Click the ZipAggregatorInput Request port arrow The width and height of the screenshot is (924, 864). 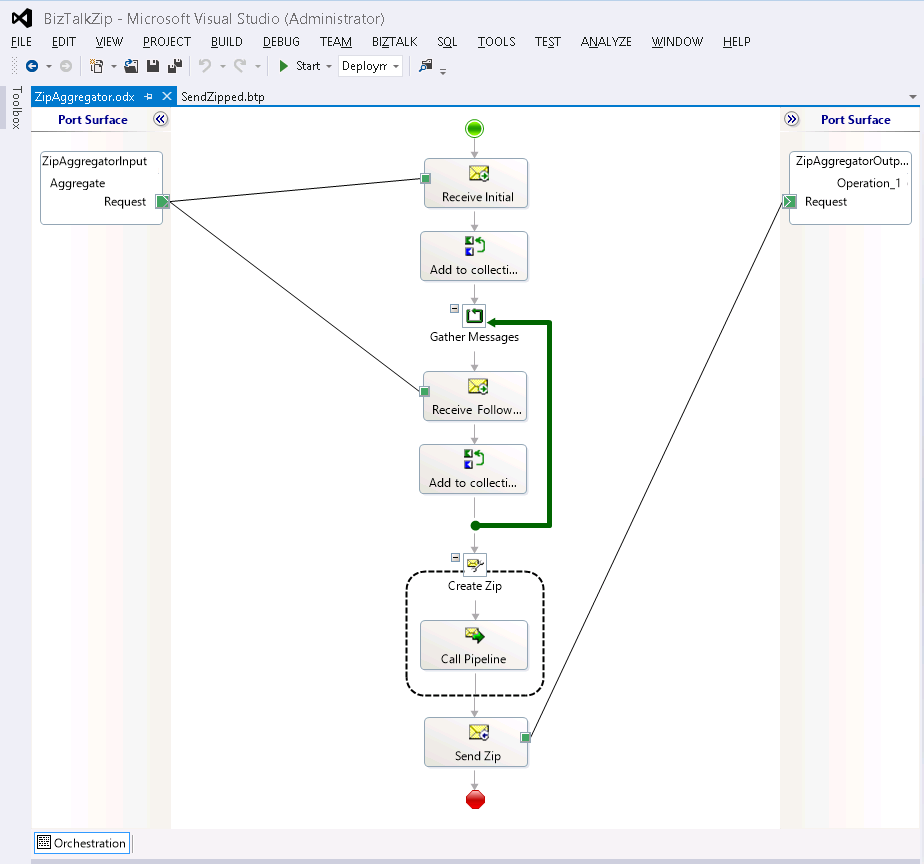[x=163, y=202]
